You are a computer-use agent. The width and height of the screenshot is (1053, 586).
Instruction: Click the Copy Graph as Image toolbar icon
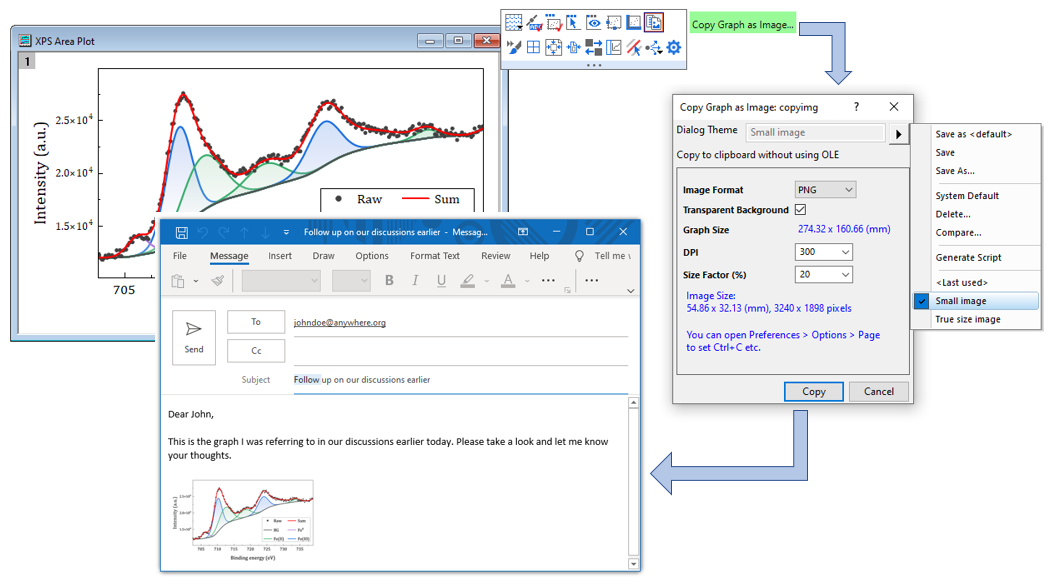coord(654,23)
